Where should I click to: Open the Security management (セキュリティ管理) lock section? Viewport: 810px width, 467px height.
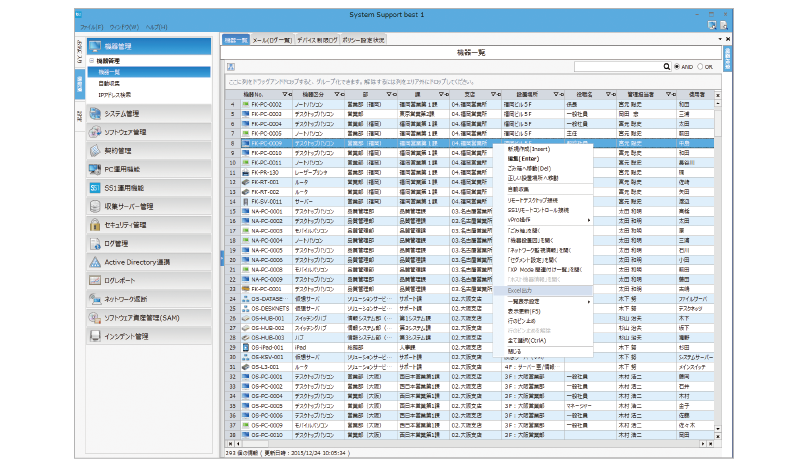click(x=149, y=225)
